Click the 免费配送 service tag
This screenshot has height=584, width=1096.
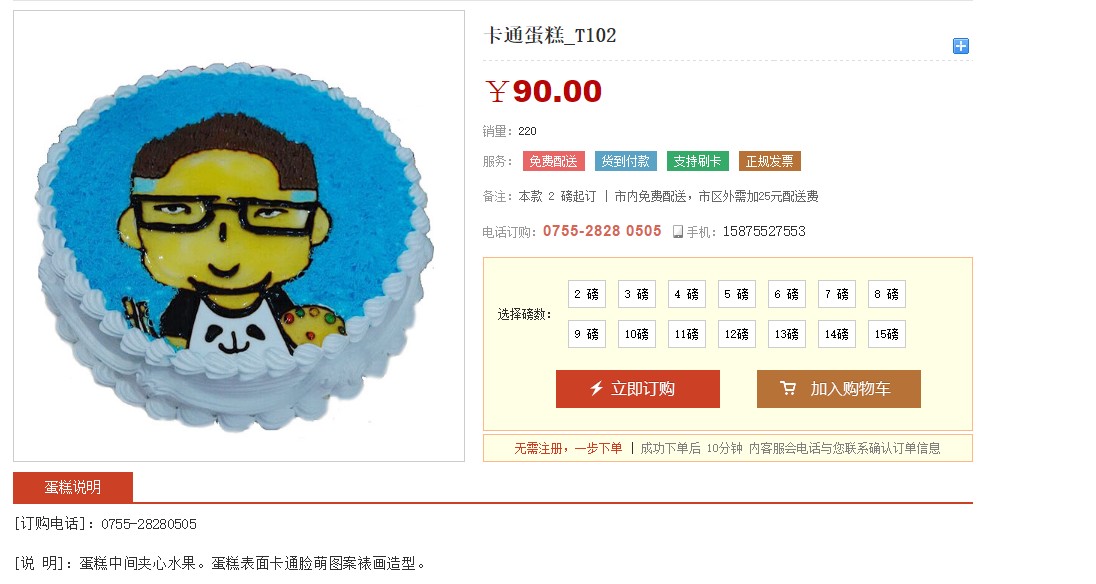coord(554,161)
